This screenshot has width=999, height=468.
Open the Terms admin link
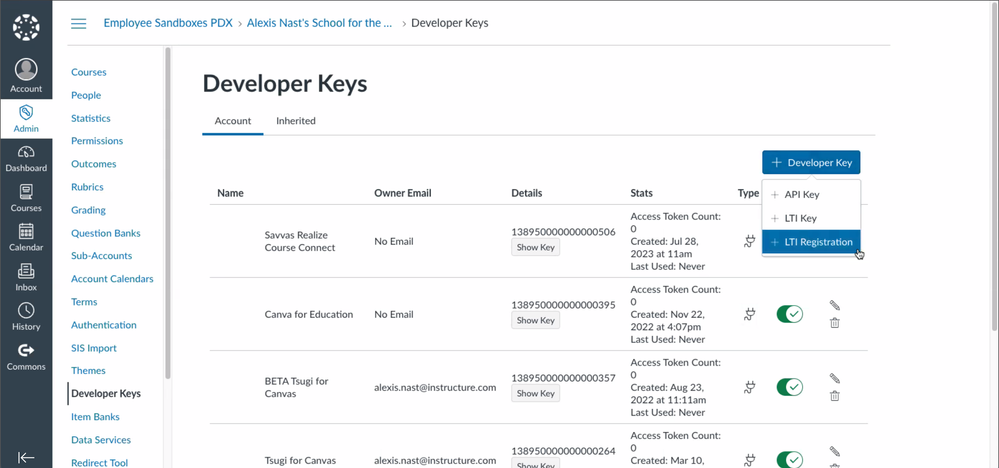pyautogui.click(x=84, y=302)
